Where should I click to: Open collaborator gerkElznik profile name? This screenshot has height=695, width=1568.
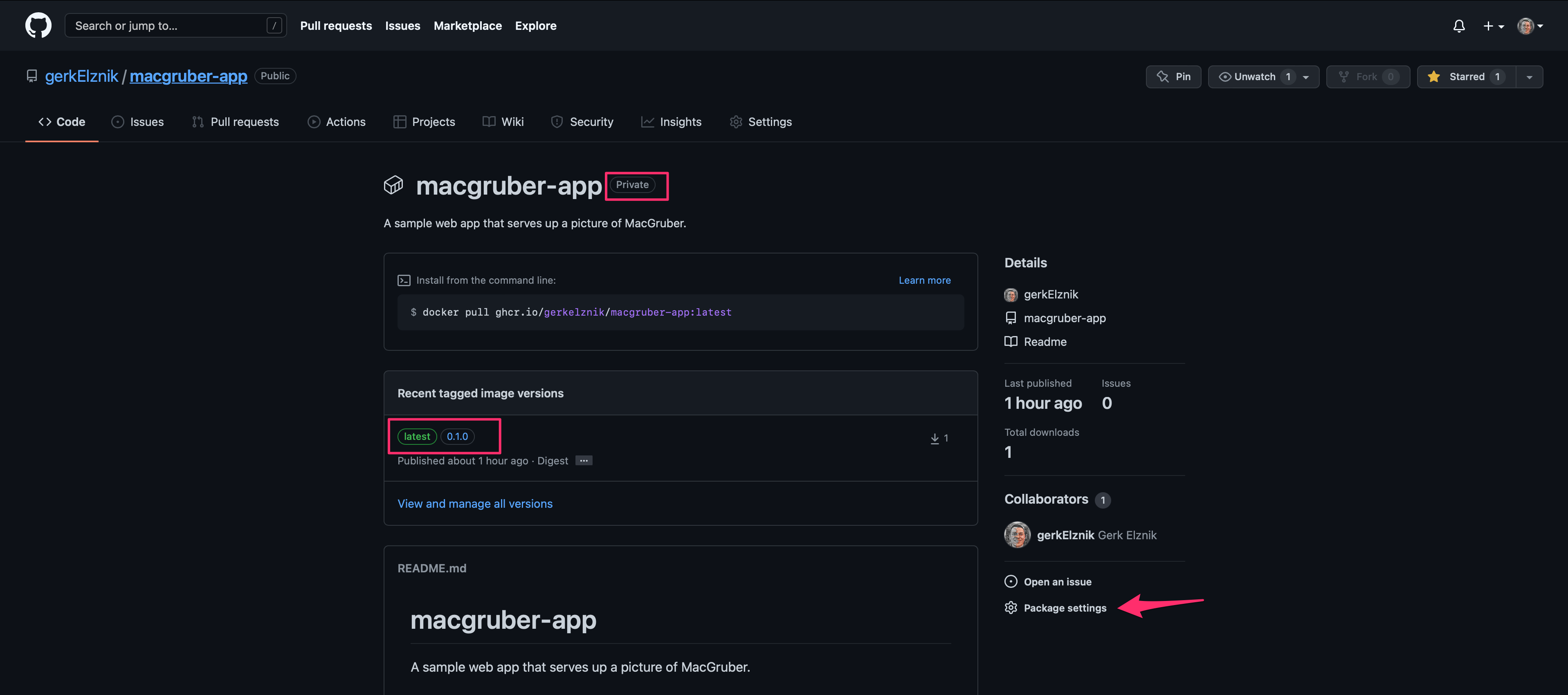point(1065,535)
